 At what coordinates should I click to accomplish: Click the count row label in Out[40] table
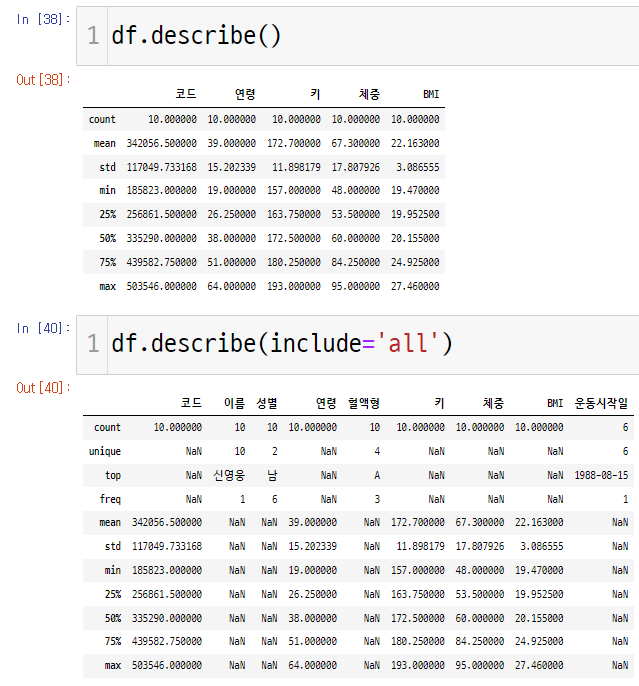point(108,427)
